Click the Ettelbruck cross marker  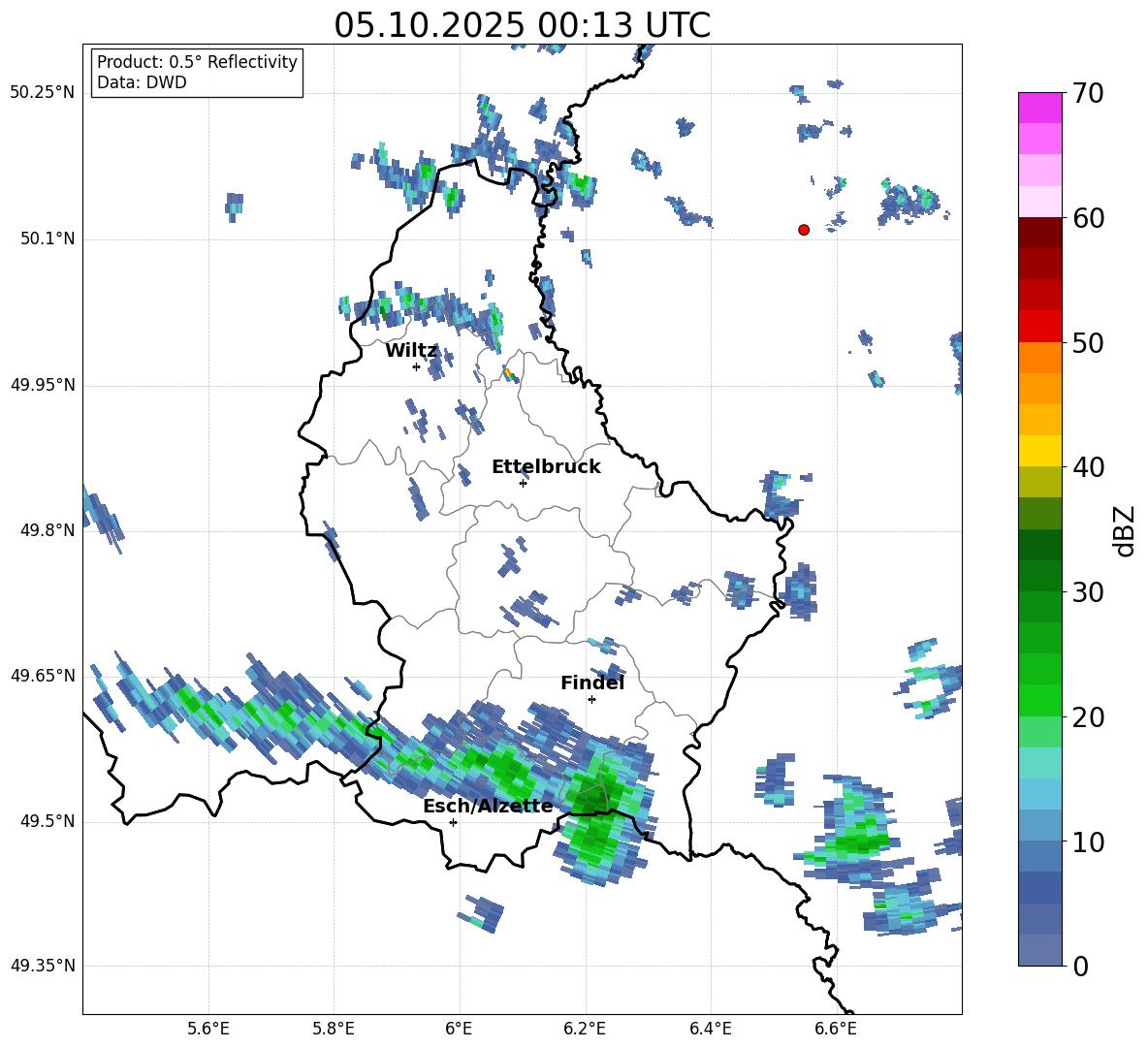[523, 483]
